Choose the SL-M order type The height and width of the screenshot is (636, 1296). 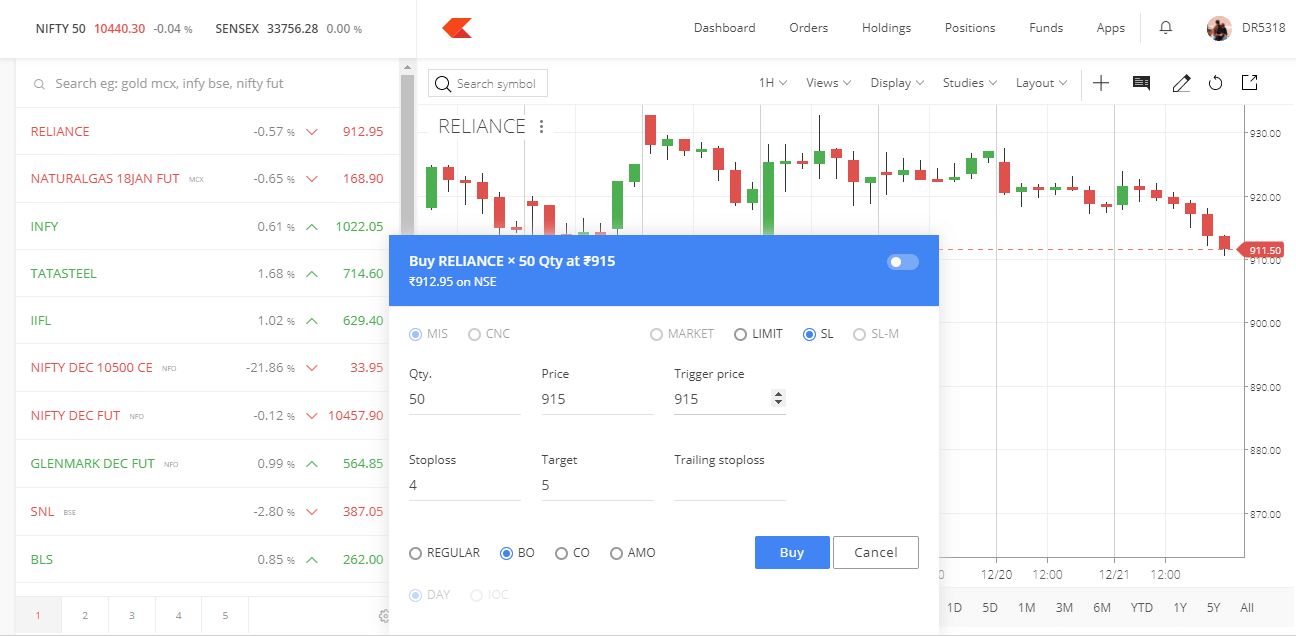pos(860,334)
